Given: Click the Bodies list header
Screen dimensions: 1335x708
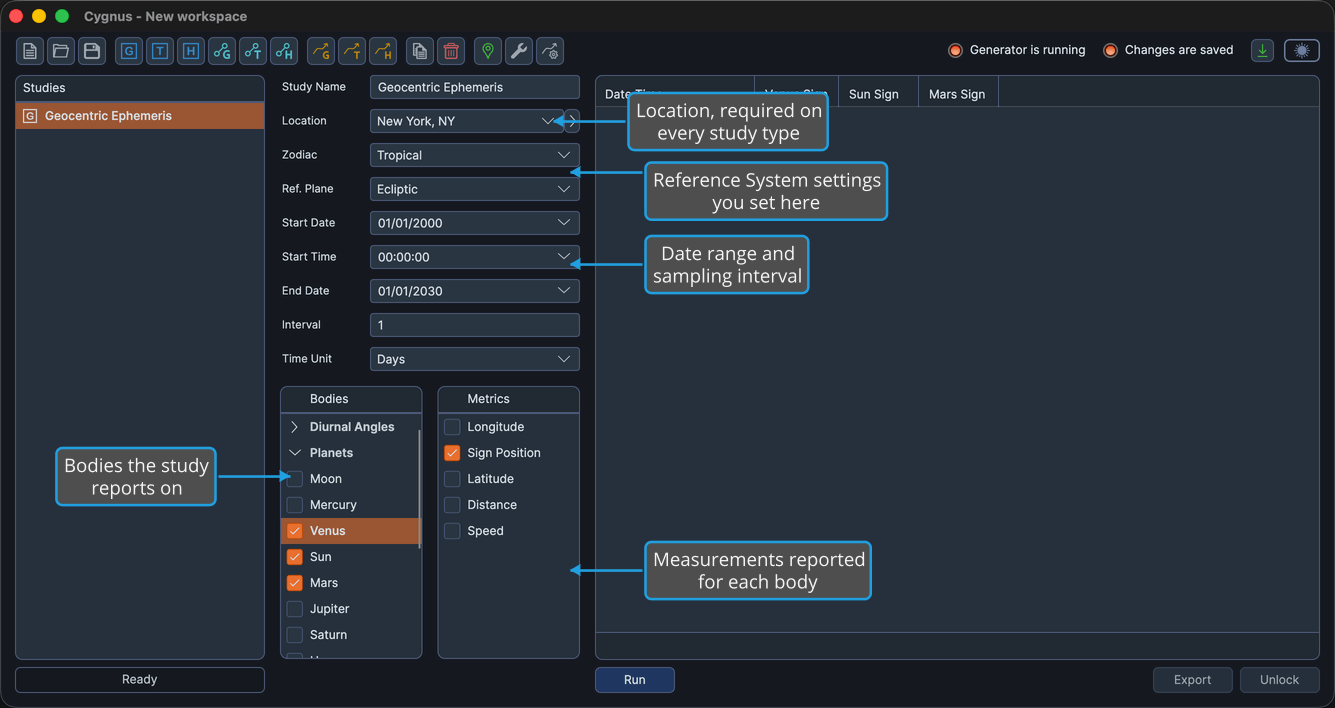Looking at the screenshot, I should 351,399.
